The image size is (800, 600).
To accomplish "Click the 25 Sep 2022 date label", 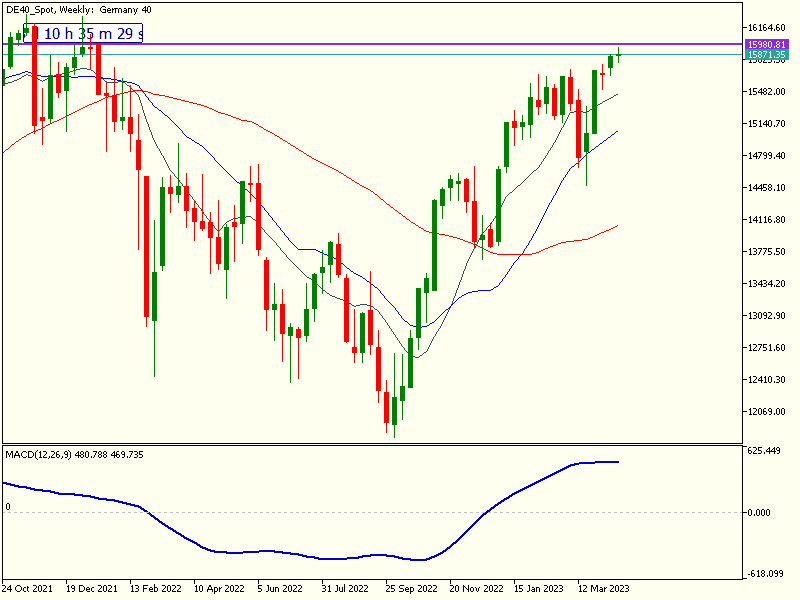I will pos(411,589).
